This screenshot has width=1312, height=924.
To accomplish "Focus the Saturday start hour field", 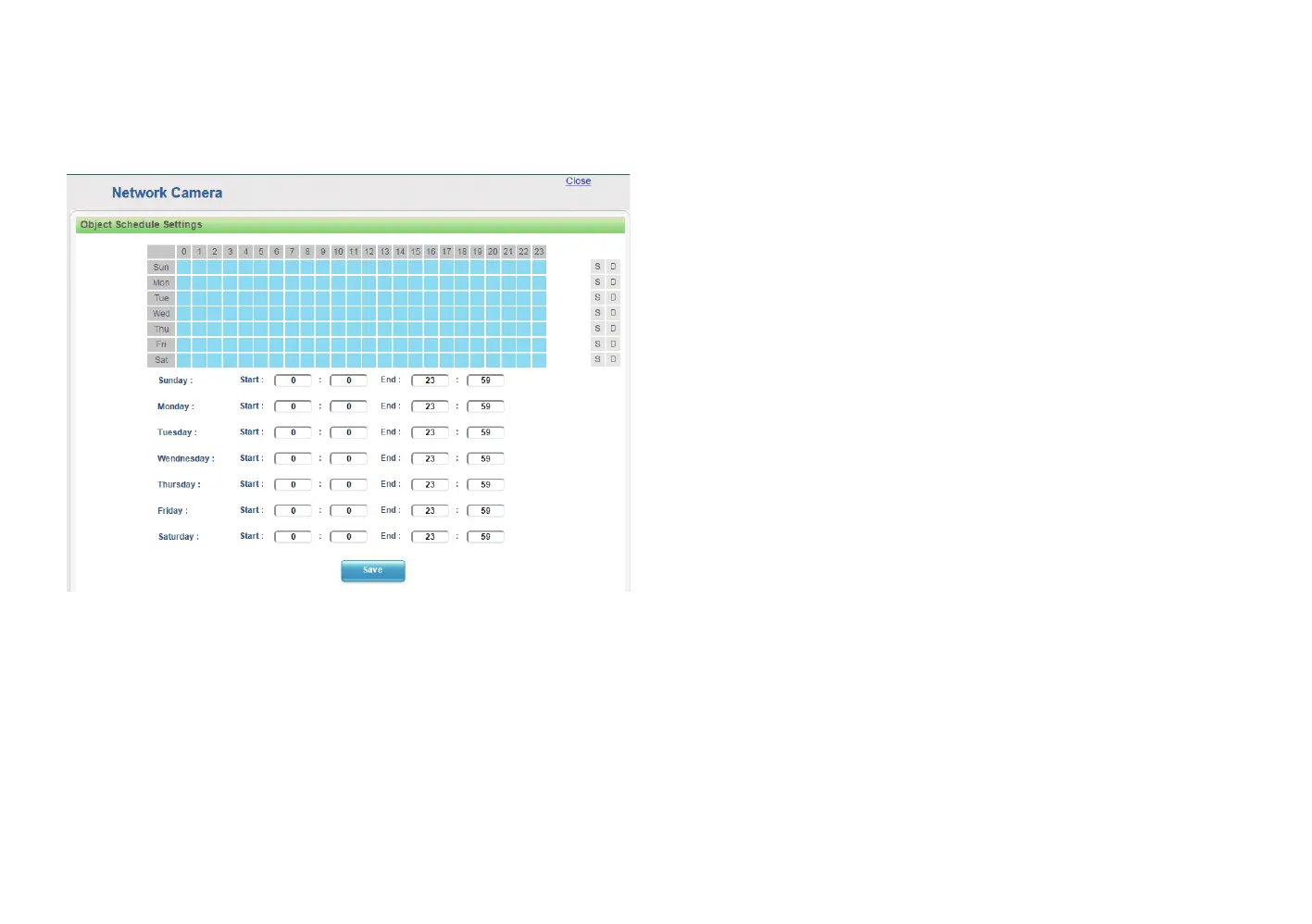I will click(x=294, y=536).
